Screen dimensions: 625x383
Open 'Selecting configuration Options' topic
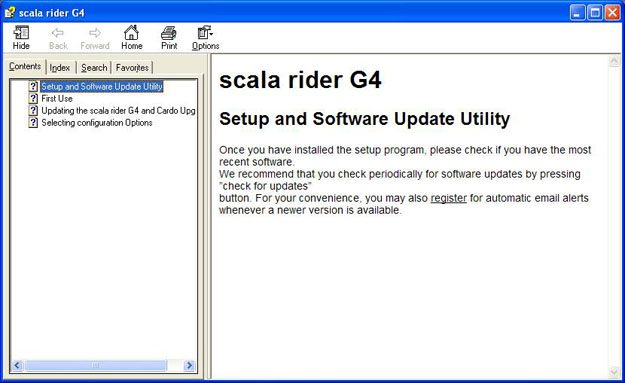pos(97,123)
